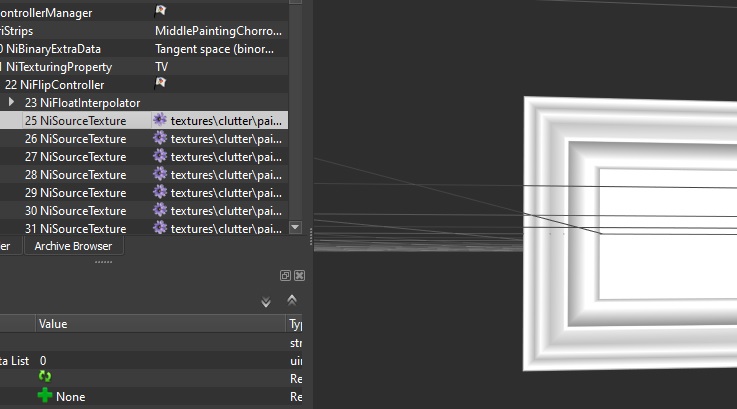Click the flower texture icon in row 31
Screen dimensions: 737x409
160,227
